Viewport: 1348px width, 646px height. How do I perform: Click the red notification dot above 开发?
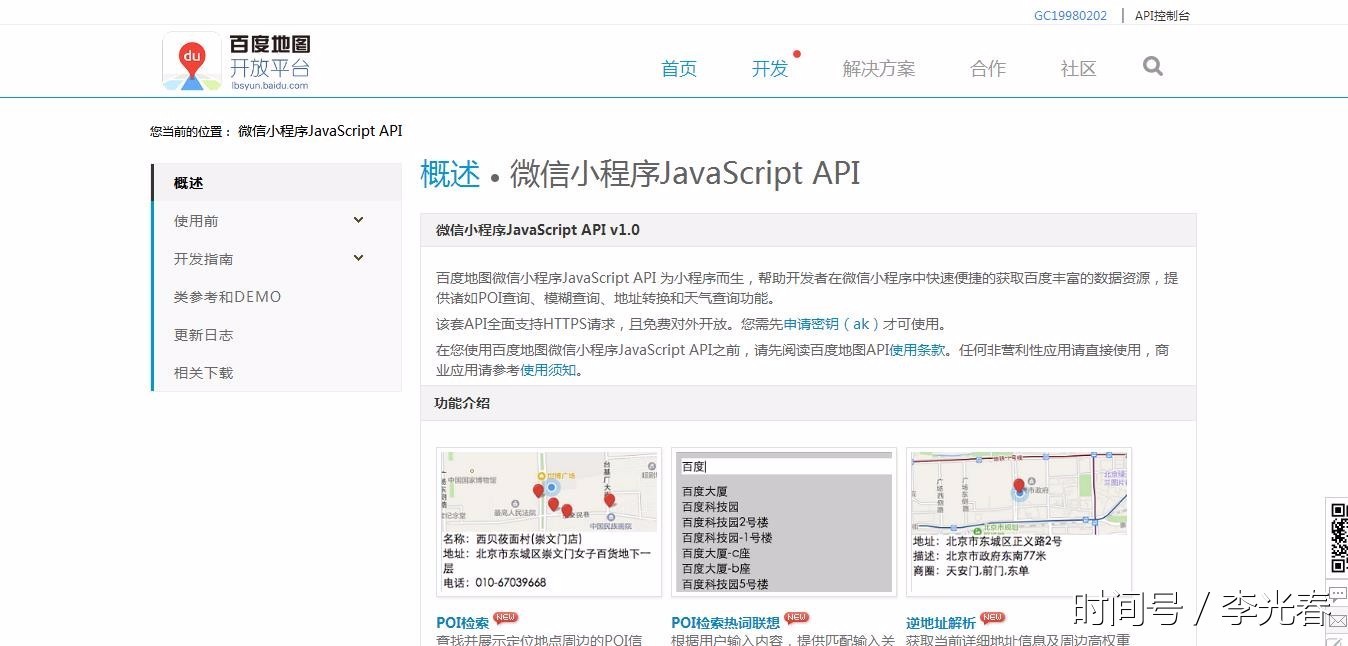coord(797,54)
